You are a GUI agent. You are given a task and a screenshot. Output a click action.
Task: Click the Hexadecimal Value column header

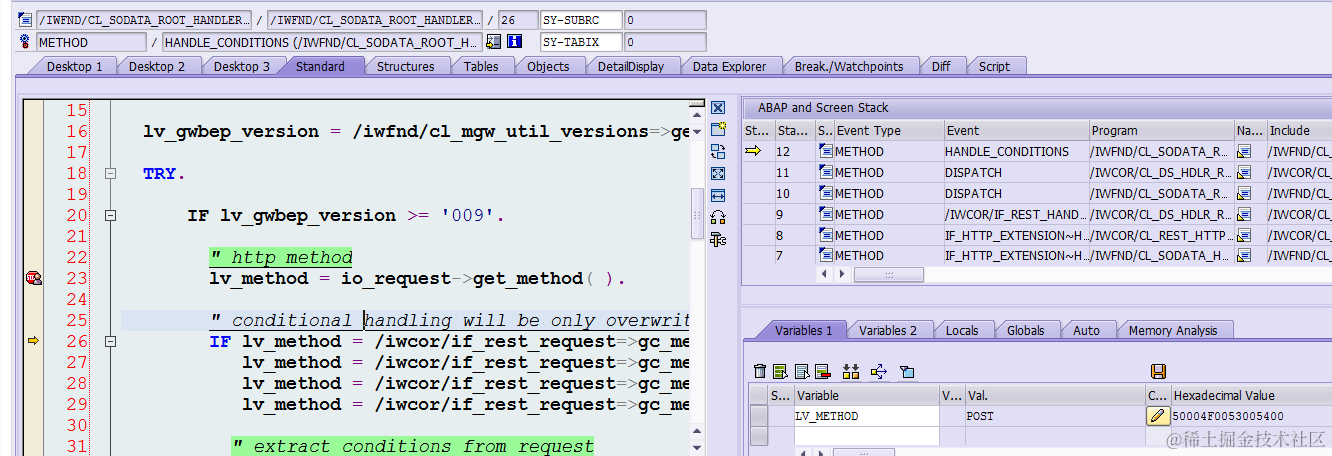tap(1250, 395)
